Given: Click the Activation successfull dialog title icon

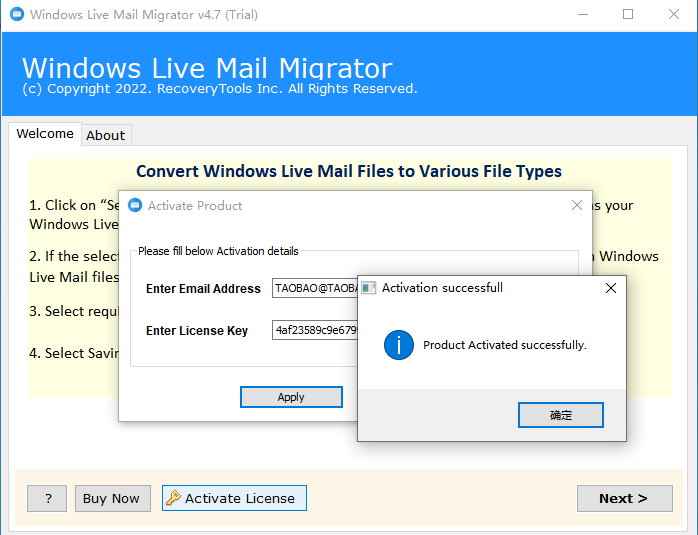Looking at the screenshot, I should [369, 288].
